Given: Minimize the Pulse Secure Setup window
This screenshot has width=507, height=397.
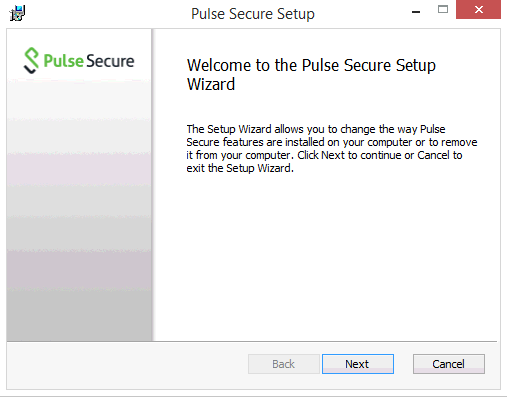Looking at the screenshot, I should (416, 10).
